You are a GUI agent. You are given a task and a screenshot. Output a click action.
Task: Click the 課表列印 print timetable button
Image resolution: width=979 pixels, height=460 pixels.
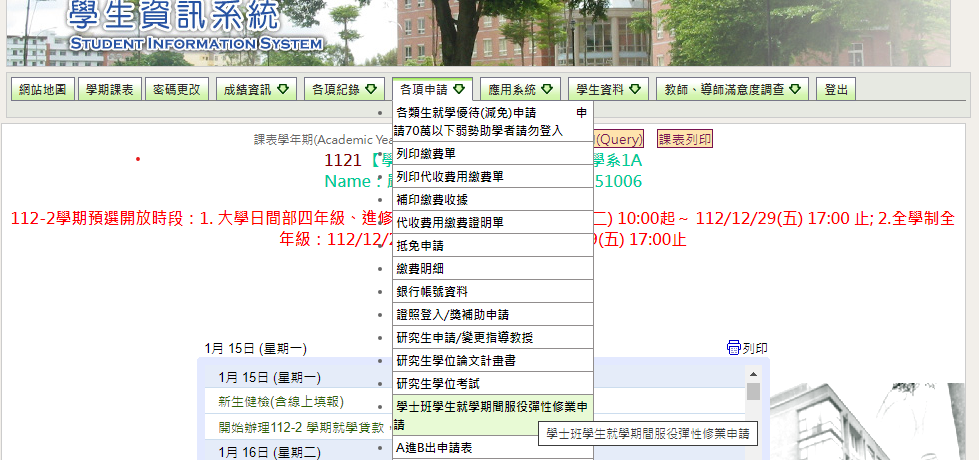[x=684, y=139]
